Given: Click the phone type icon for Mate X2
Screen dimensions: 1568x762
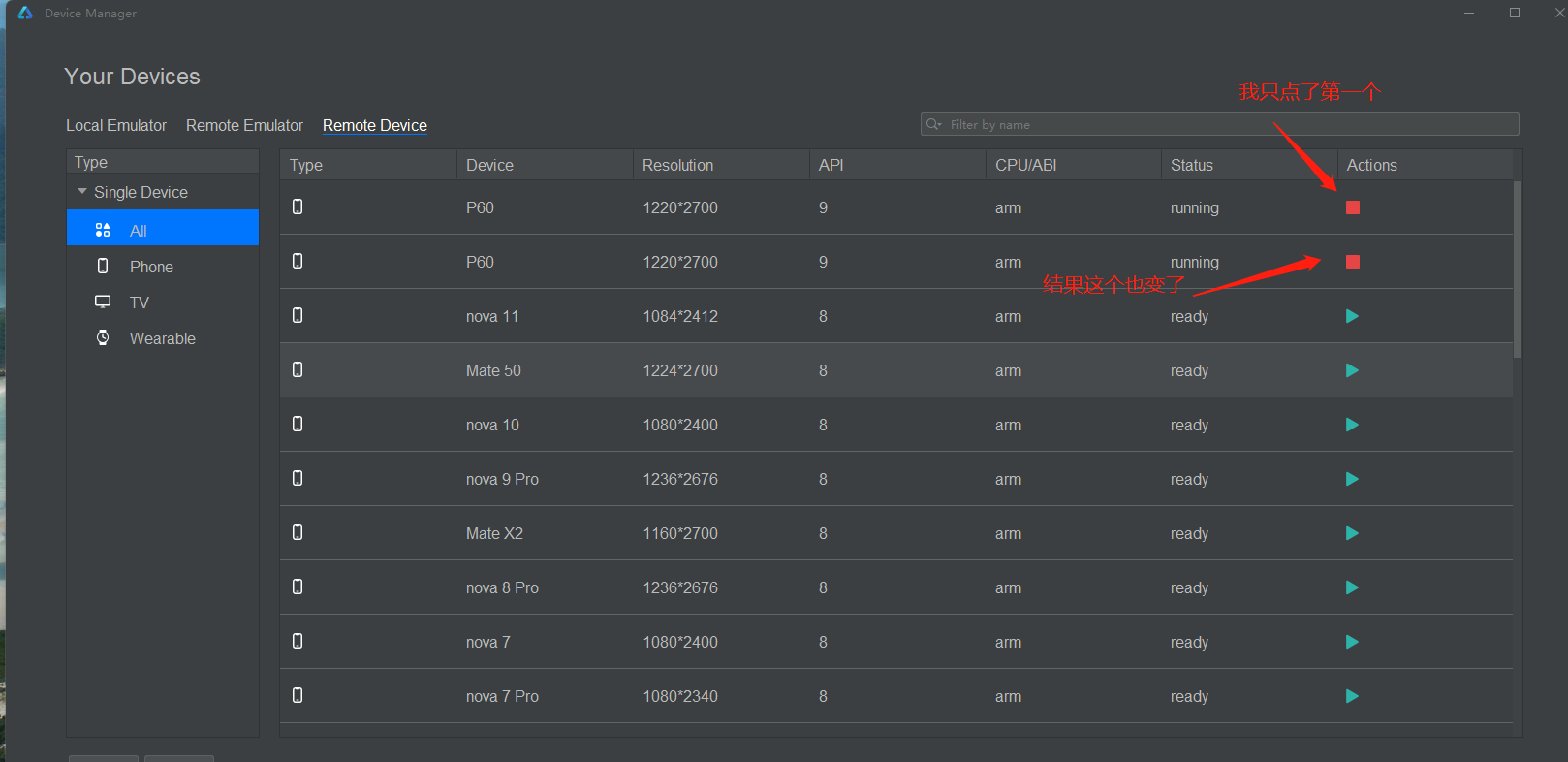Looking at the screenshot, I should pos(298,532).
